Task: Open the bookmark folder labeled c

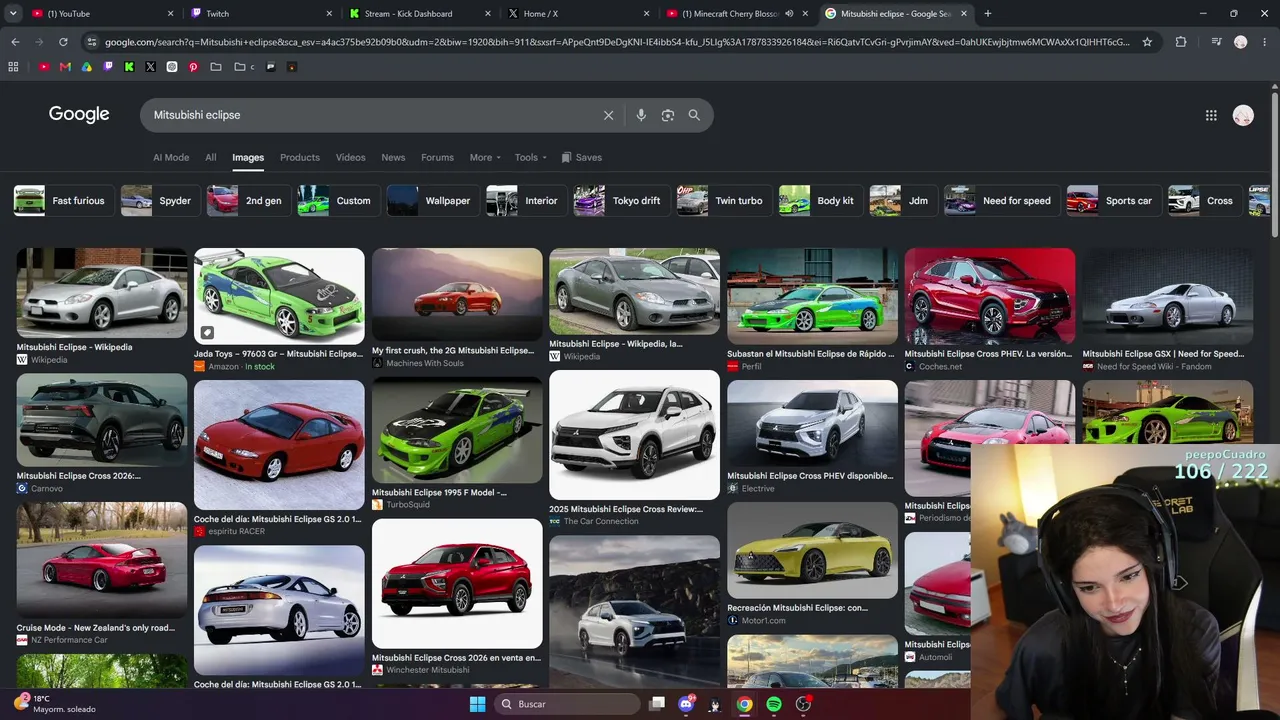Action: click(x=245, y=67)
